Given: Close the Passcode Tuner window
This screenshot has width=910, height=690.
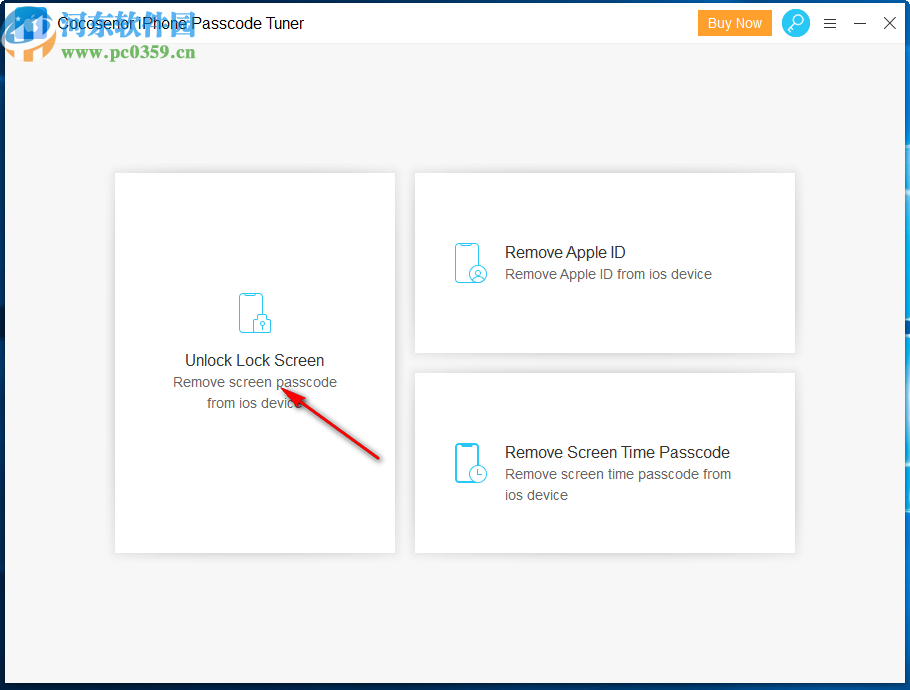Looking at the screenshot, I should click(x=889, y=23).
